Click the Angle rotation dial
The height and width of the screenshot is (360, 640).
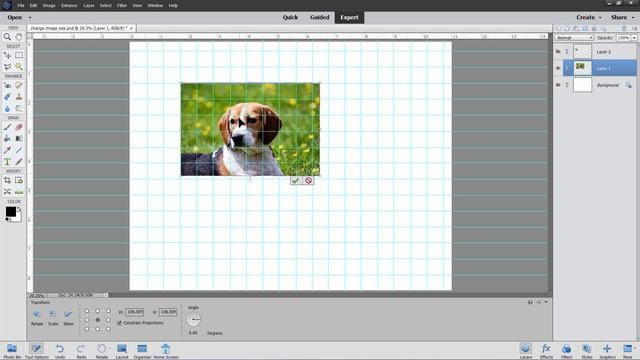tap(193, 320)
